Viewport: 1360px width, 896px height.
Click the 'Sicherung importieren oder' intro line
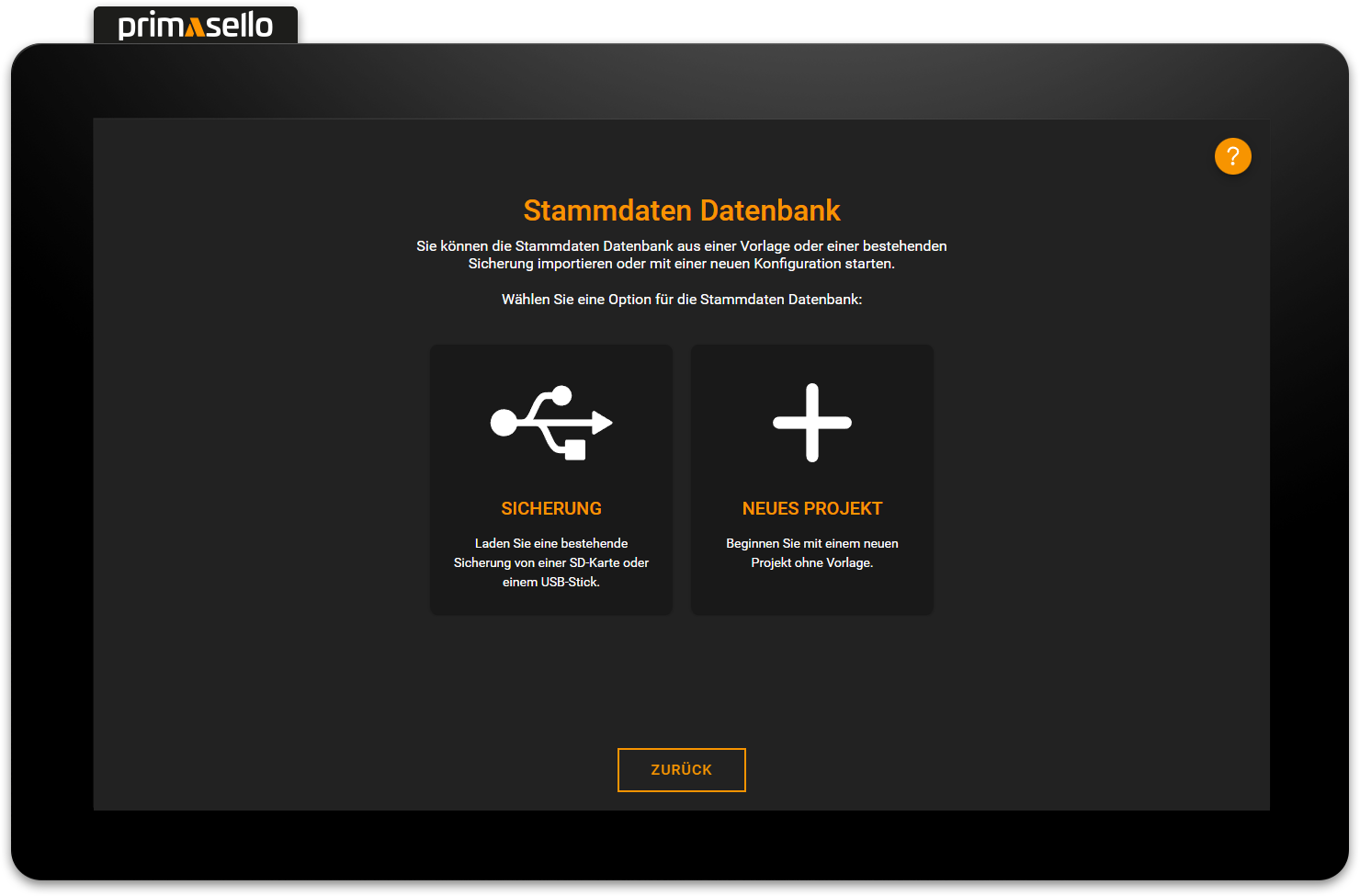click(x=681, y=264)
